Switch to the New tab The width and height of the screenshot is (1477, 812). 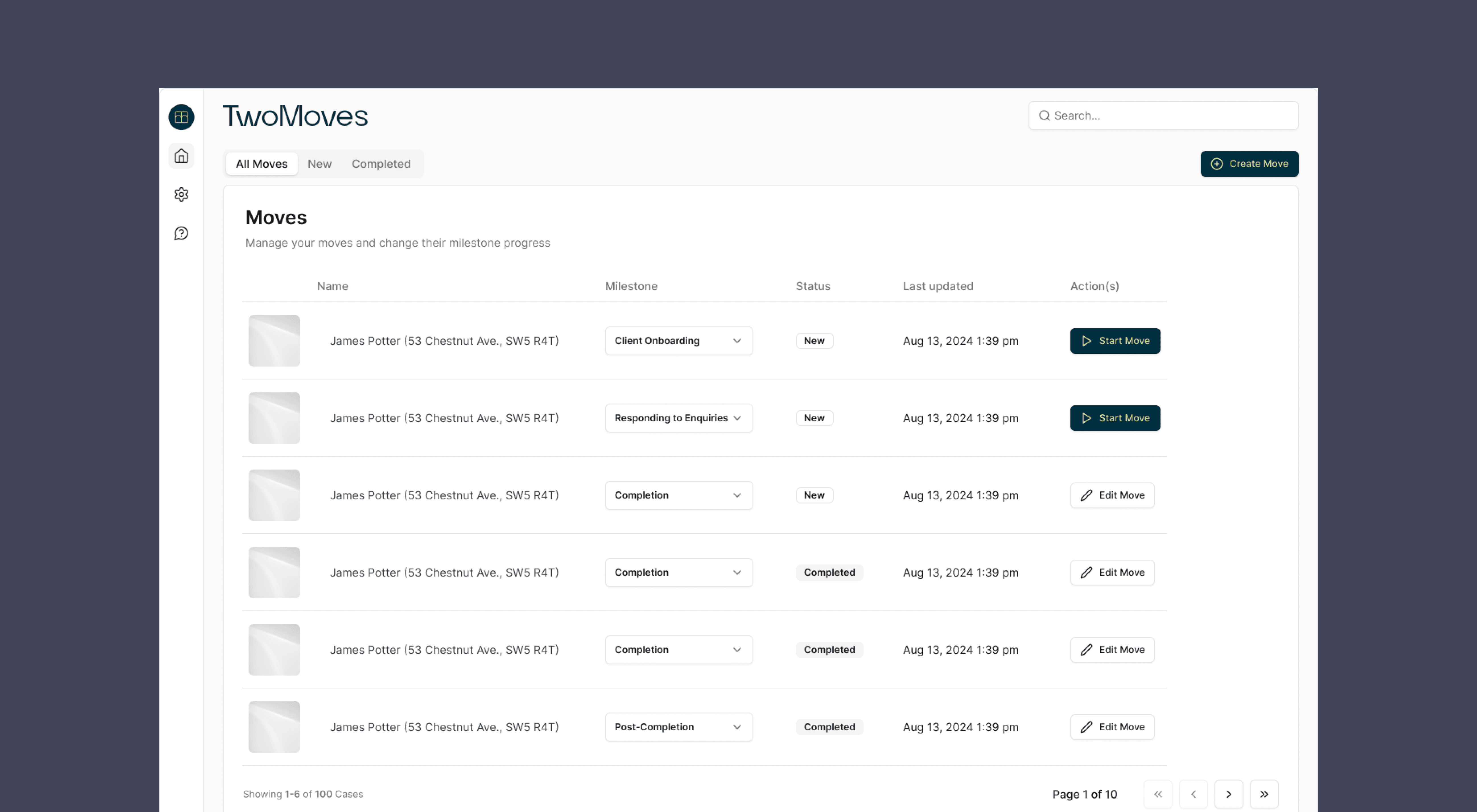click(319, 164)
